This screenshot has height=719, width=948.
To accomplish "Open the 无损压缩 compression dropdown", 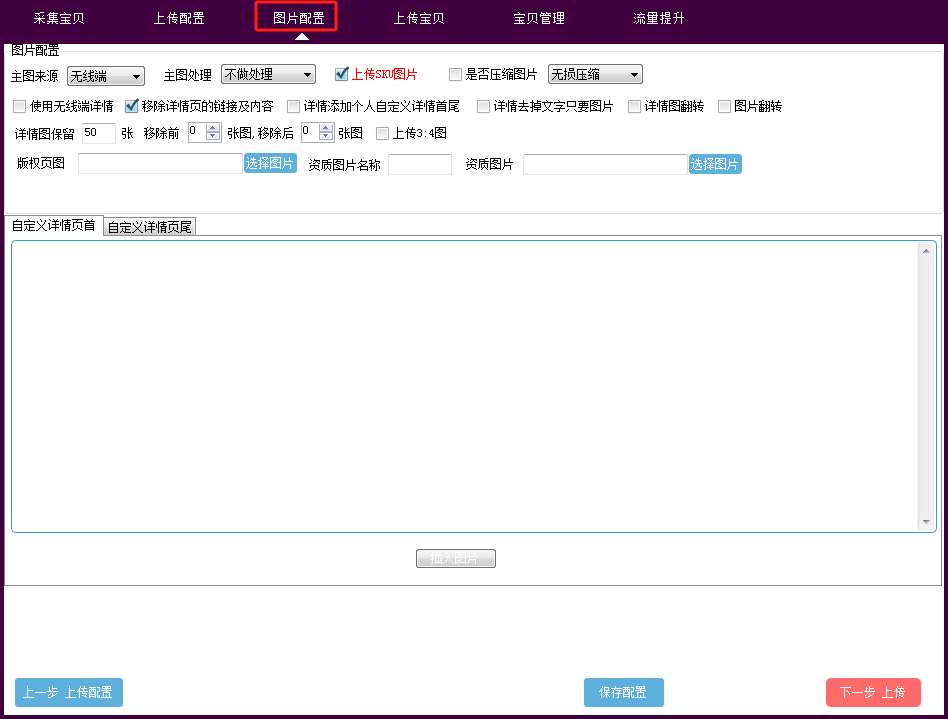I will click(x=595, y=74).
